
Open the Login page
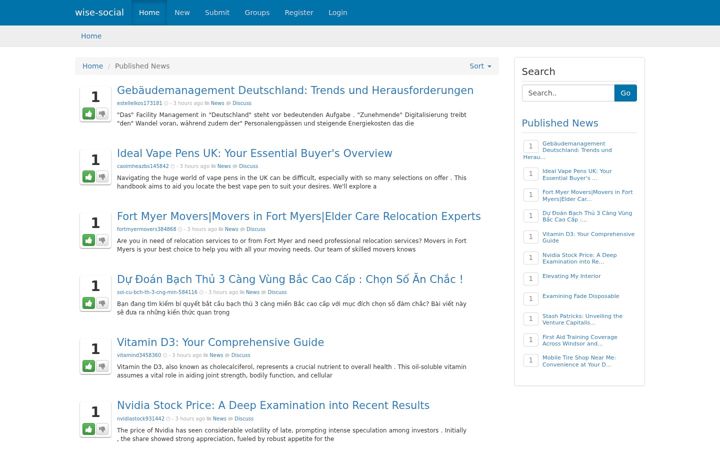338,12
